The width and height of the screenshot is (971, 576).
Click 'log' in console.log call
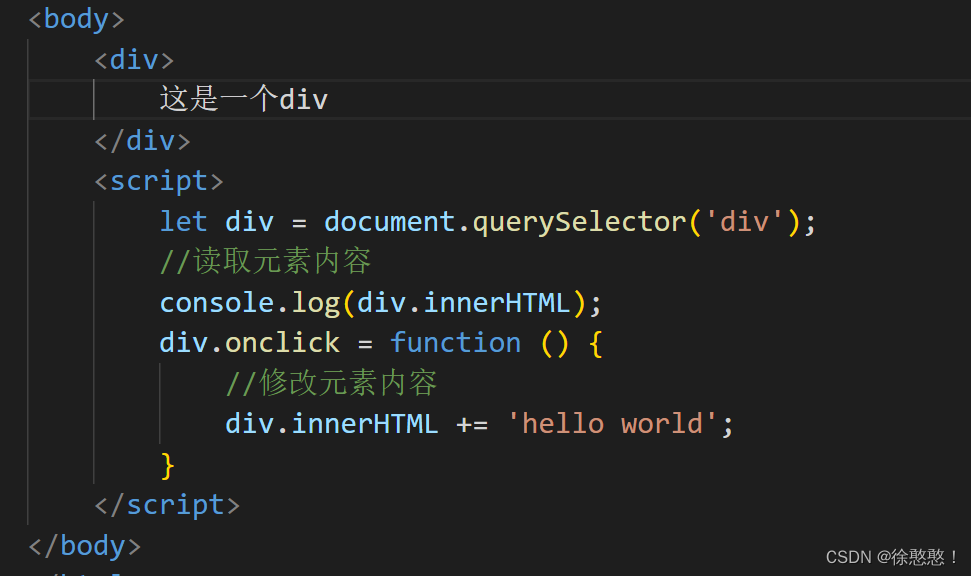[x=316, y=303]
